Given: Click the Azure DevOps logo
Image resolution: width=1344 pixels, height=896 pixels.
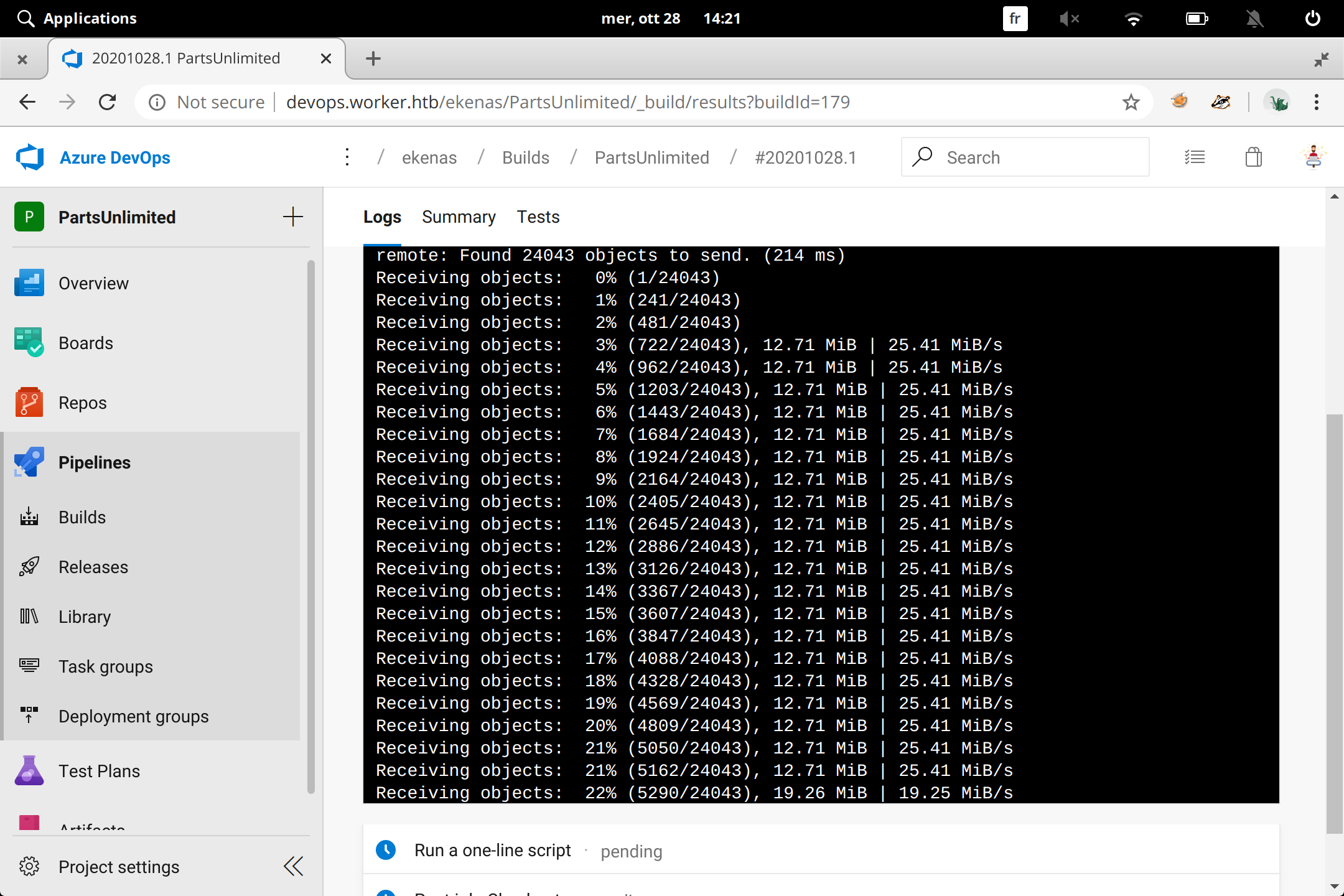Looking at the screenshot, I should [x=30, y=157].
